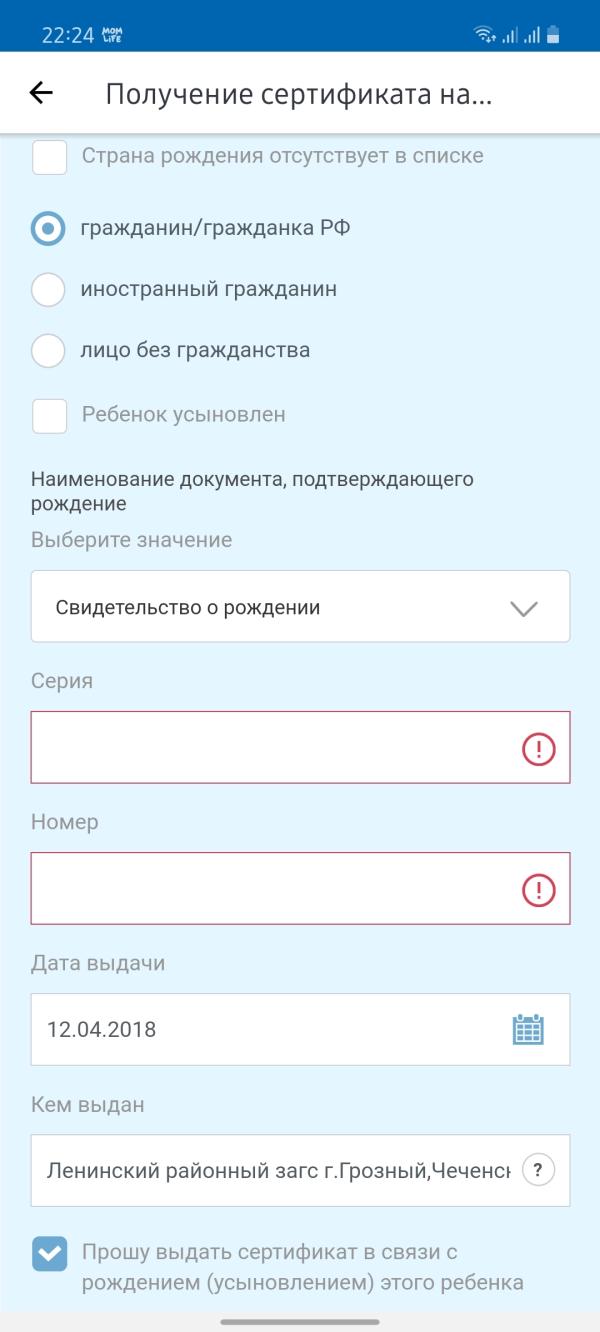Check 'Страна рождения отсутствует в списке'
The height and width of the screenshot is (1332, 600).
(50, 157)
